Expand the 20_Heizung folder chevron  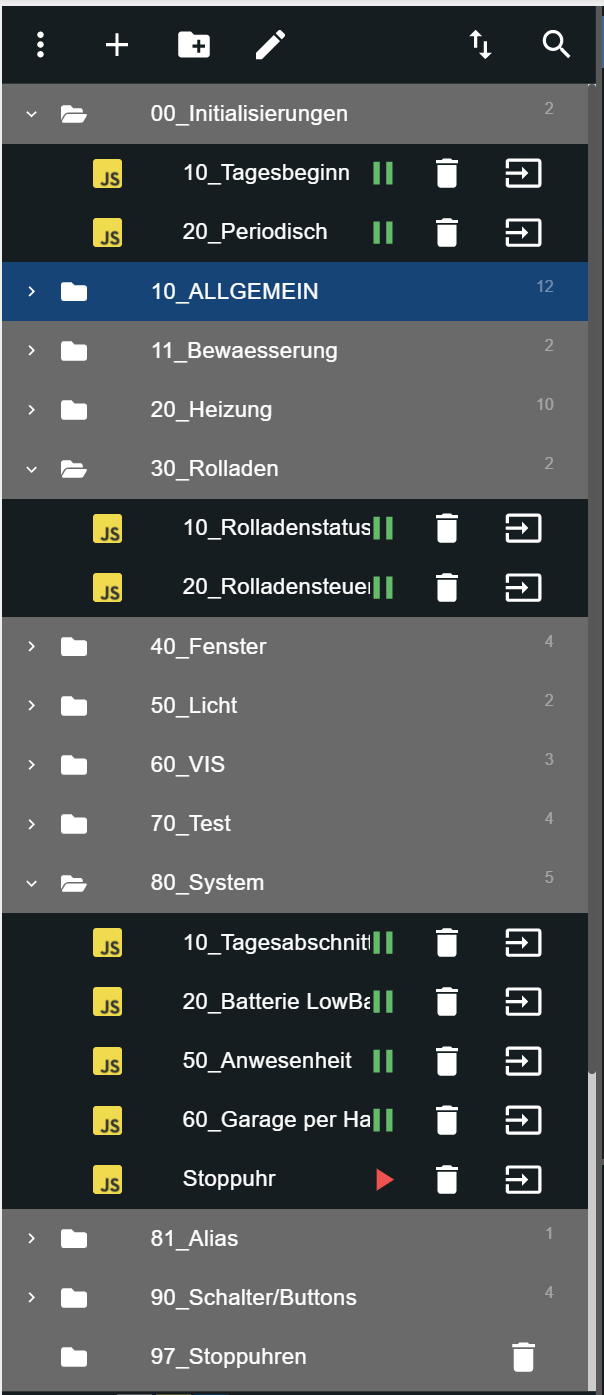31,410
